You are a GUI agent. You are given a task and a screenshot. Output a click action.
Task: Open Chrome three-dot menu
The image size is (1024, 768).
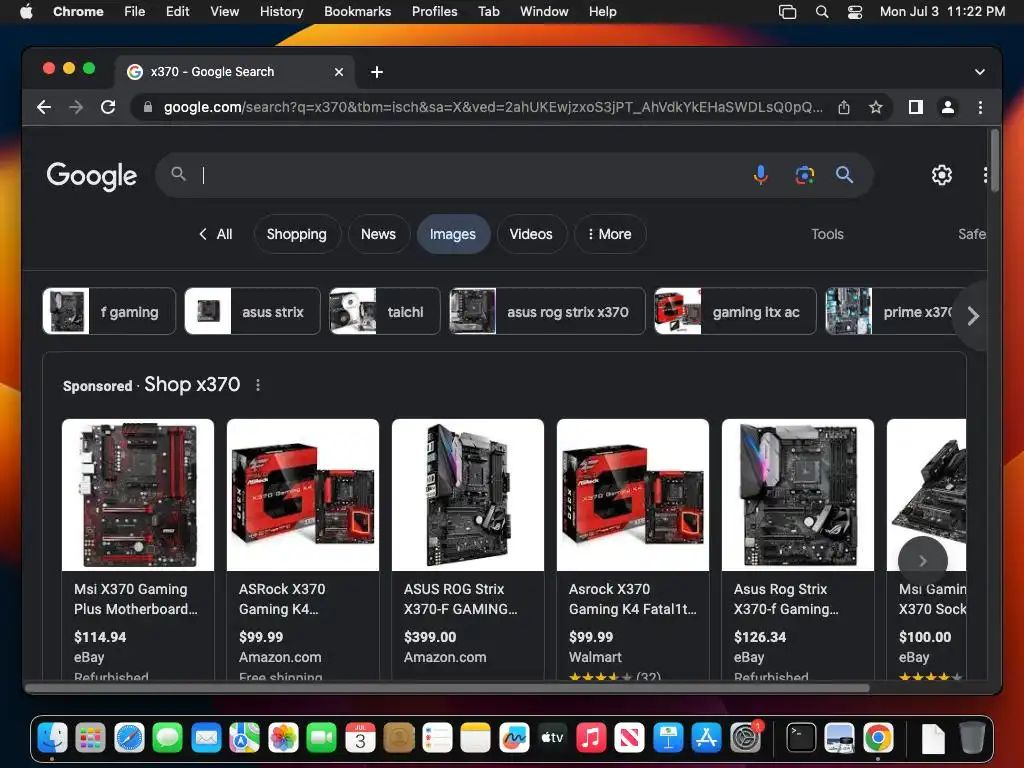980,107
